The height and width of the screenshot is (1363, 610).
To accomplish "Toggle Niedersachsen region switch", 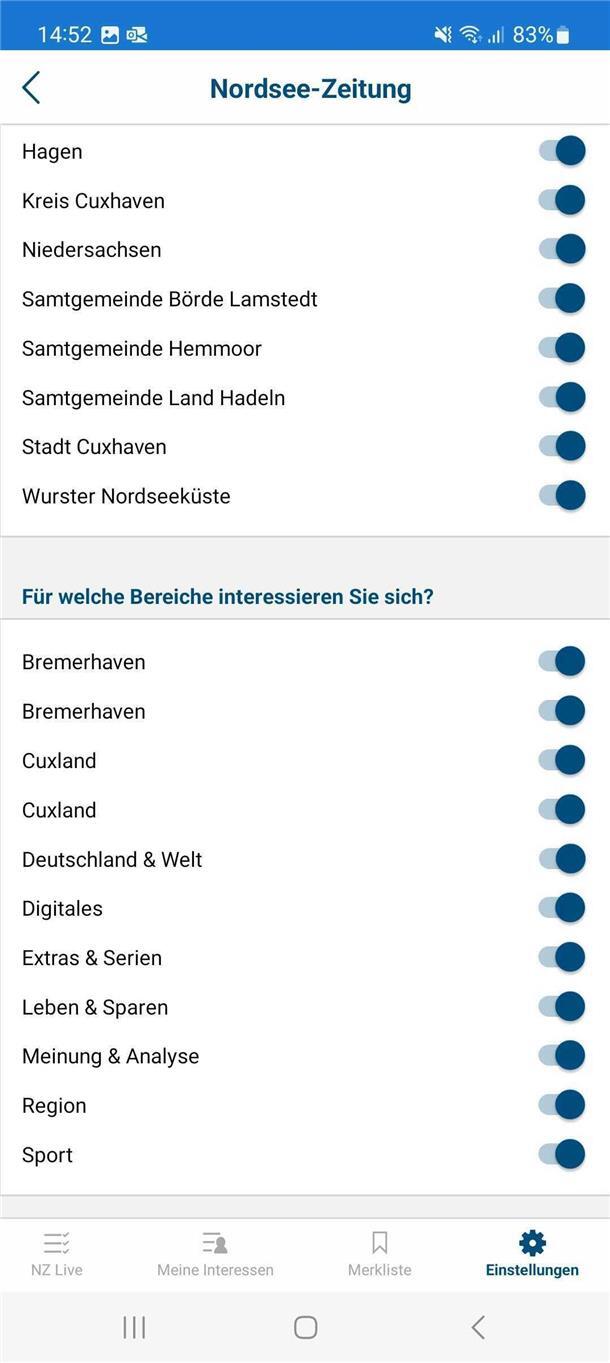I will pyautogui.click(x=562, y=249).
